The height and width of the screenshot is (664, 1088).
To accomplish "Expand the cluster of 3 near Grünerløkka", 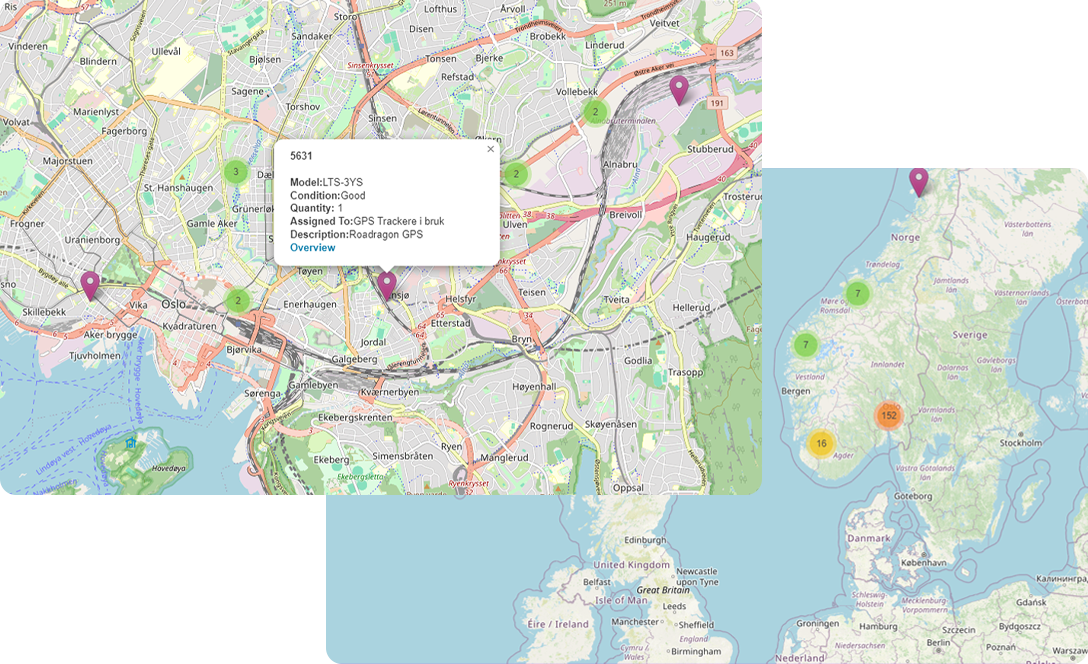I will (236, 172).
